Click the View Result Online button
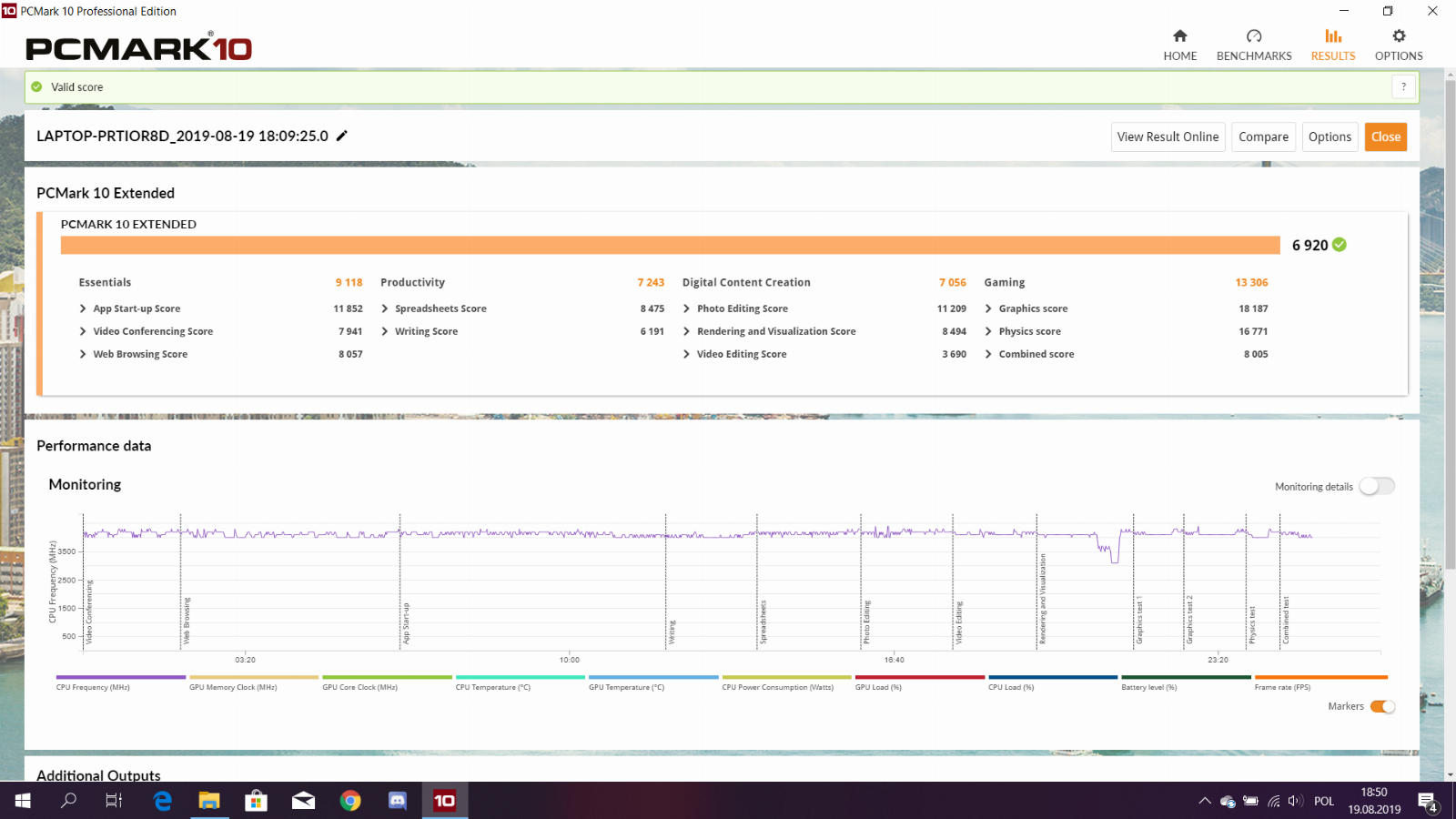Viewport: 1456px width, 819px height. pos(1168,136)
